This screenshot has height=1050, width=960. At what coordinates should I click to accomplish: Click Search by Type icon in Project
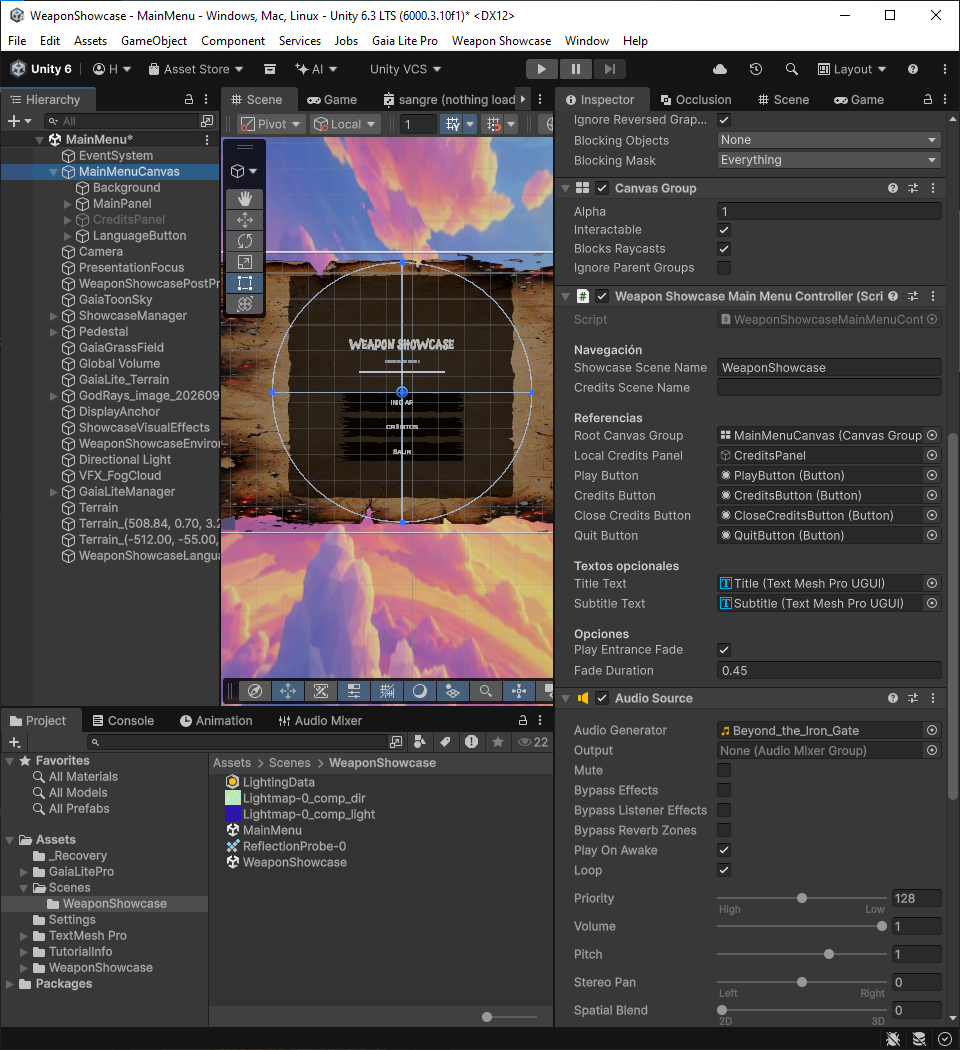420,742
